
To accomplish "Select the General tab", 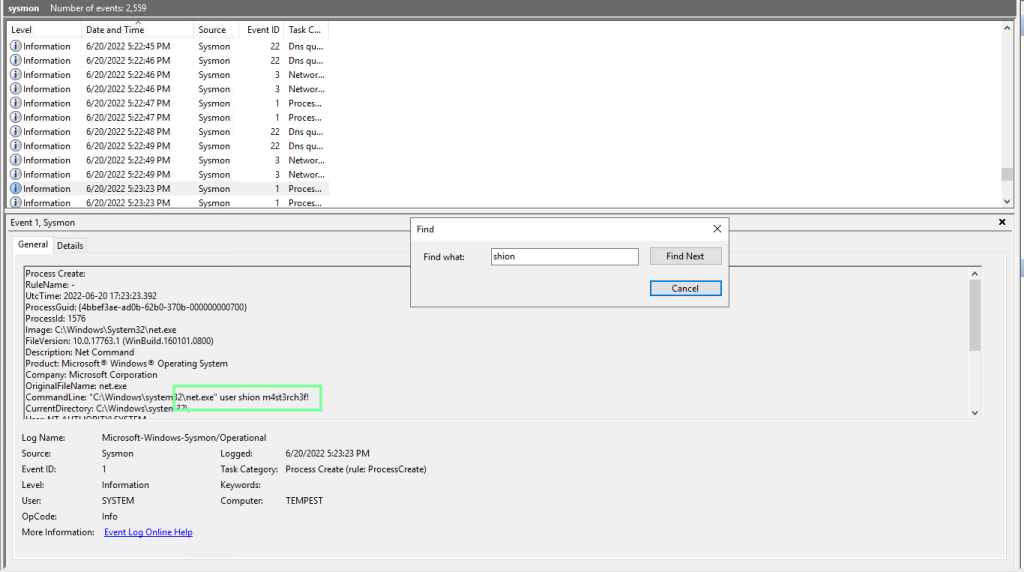I will [33, 245].
